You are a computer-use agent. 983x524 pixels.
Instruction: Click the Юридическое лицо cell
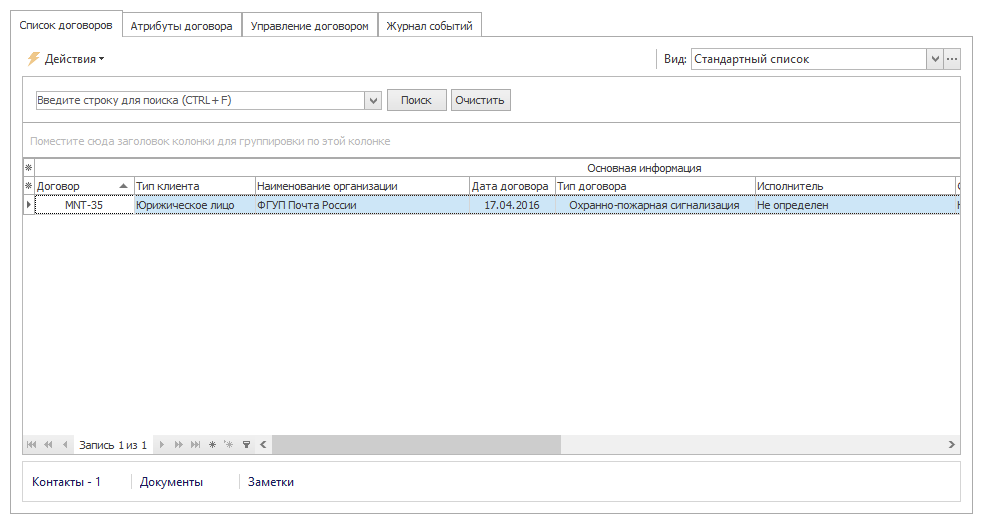(x=194, y=205)
